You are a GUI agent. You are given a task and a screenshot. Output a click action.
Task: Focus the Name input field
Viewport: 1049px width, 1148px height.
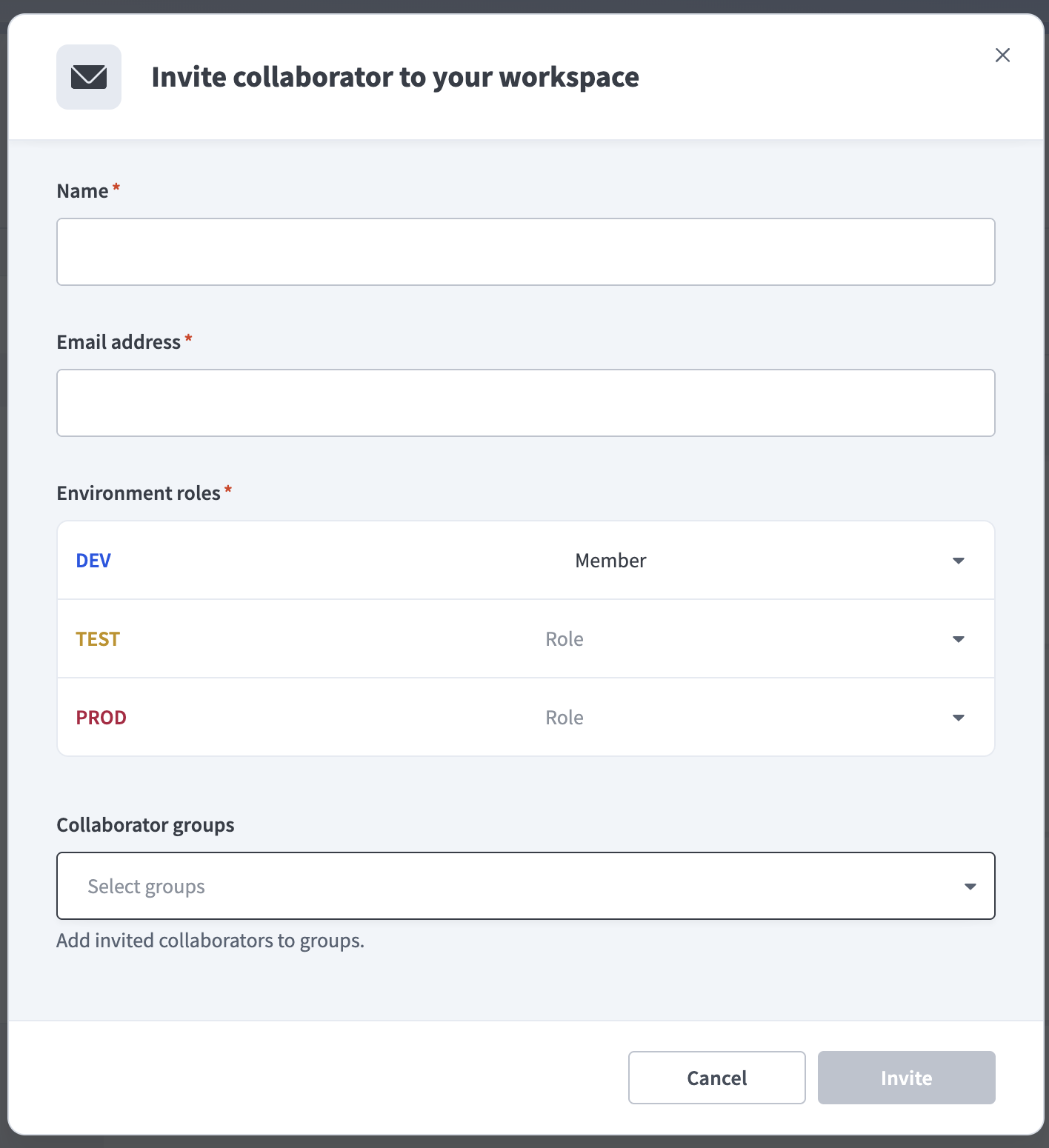(x=525, y=252)
